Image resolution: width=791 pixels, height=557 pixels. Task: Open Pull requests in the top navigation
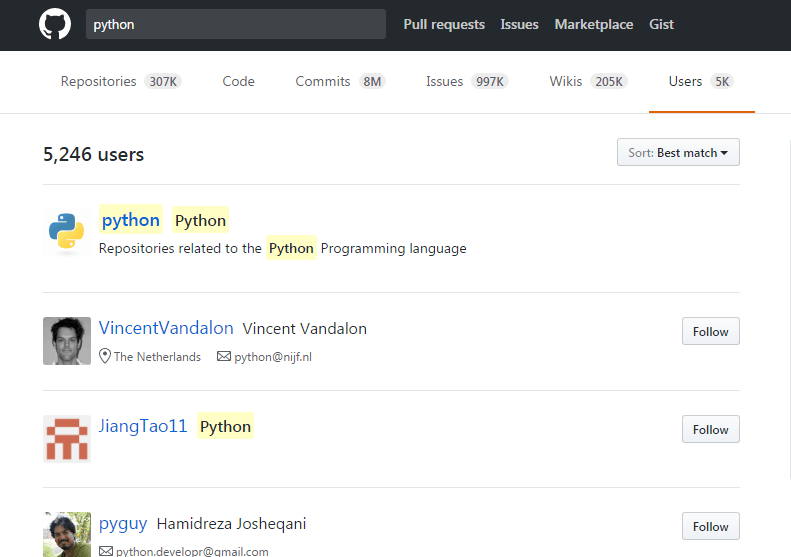tap(444, 24)
